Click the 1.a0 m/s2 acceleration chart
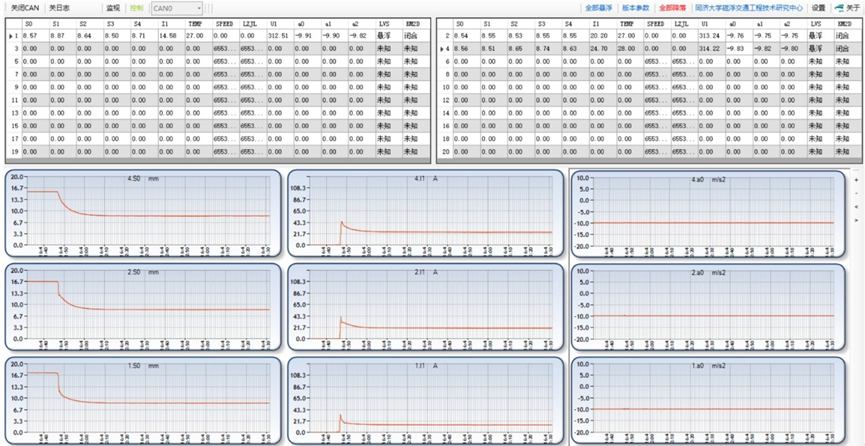This screenshot has width=865, height=446. 708,401
